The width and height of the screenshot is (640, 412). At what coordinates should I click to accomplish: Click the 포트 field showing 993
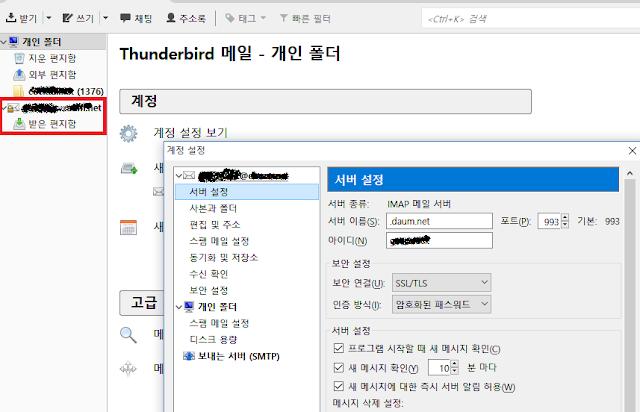[549, 221]
